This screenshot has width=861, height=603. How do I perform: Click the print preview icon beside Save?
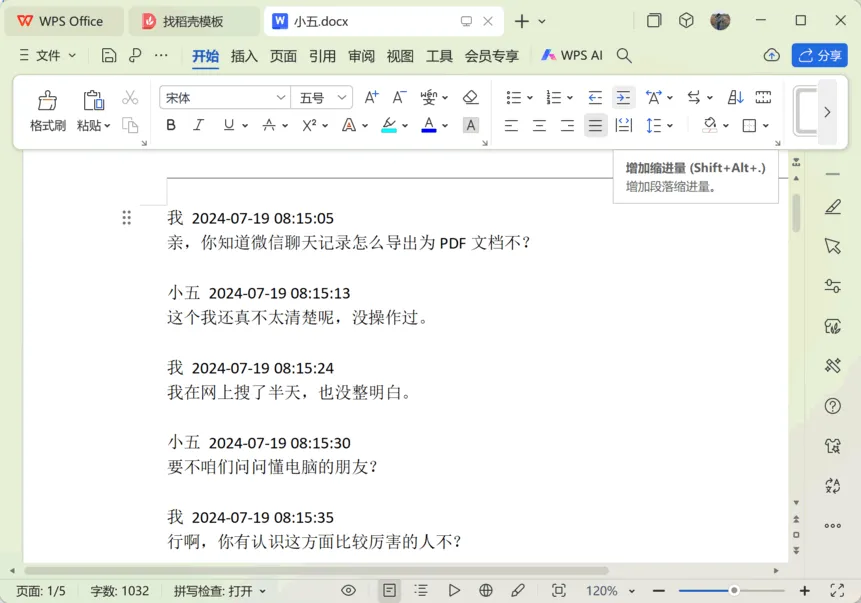point(135,55)
